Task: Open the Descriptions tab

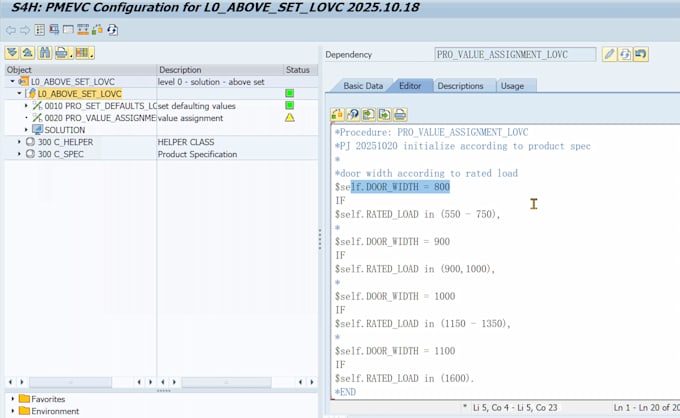Action: [x=460, y=86]
